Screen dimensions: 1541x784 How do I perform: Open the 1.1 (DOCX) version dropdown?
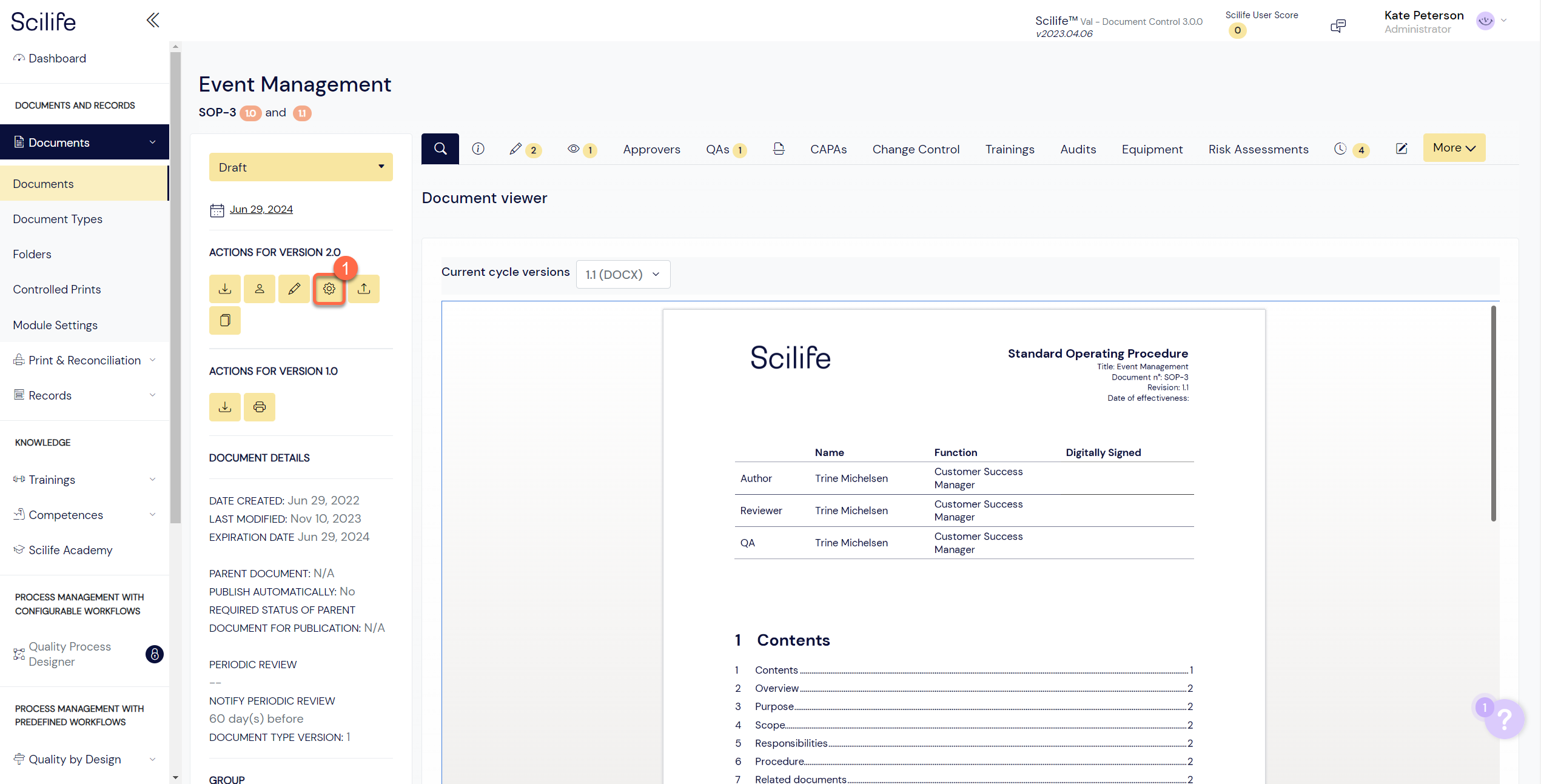623,275
